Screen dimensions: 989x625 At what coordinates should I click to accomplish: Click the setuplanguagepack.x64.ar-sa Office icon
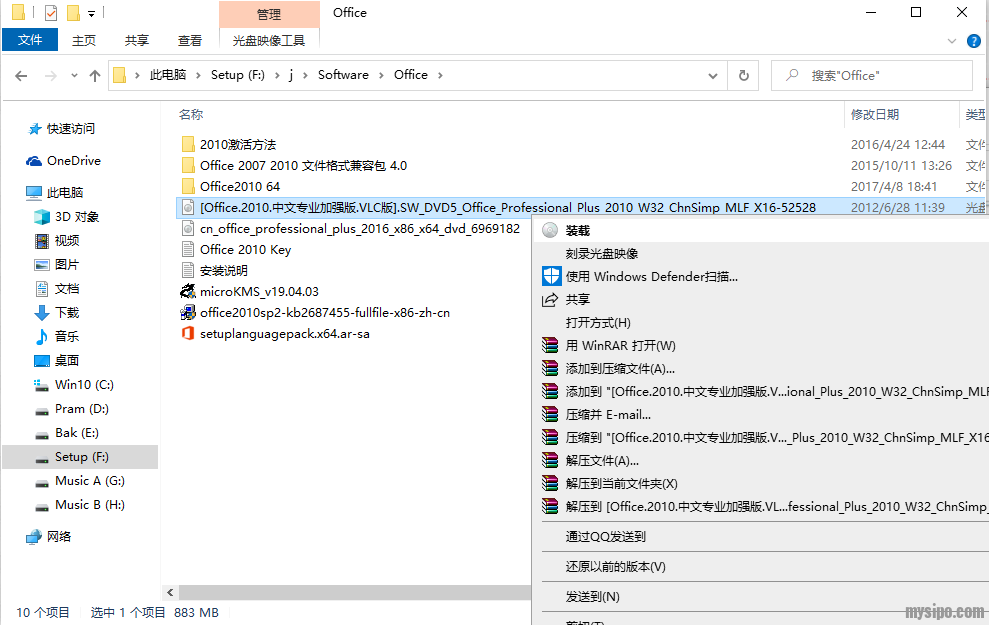click(x=187, y=333)
